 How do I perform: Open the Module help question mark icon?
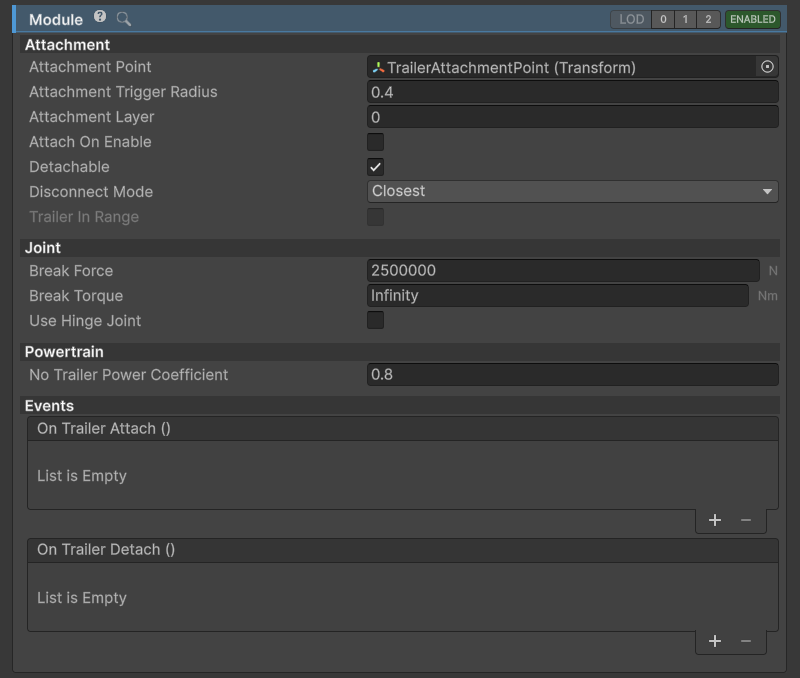[100, 17]
